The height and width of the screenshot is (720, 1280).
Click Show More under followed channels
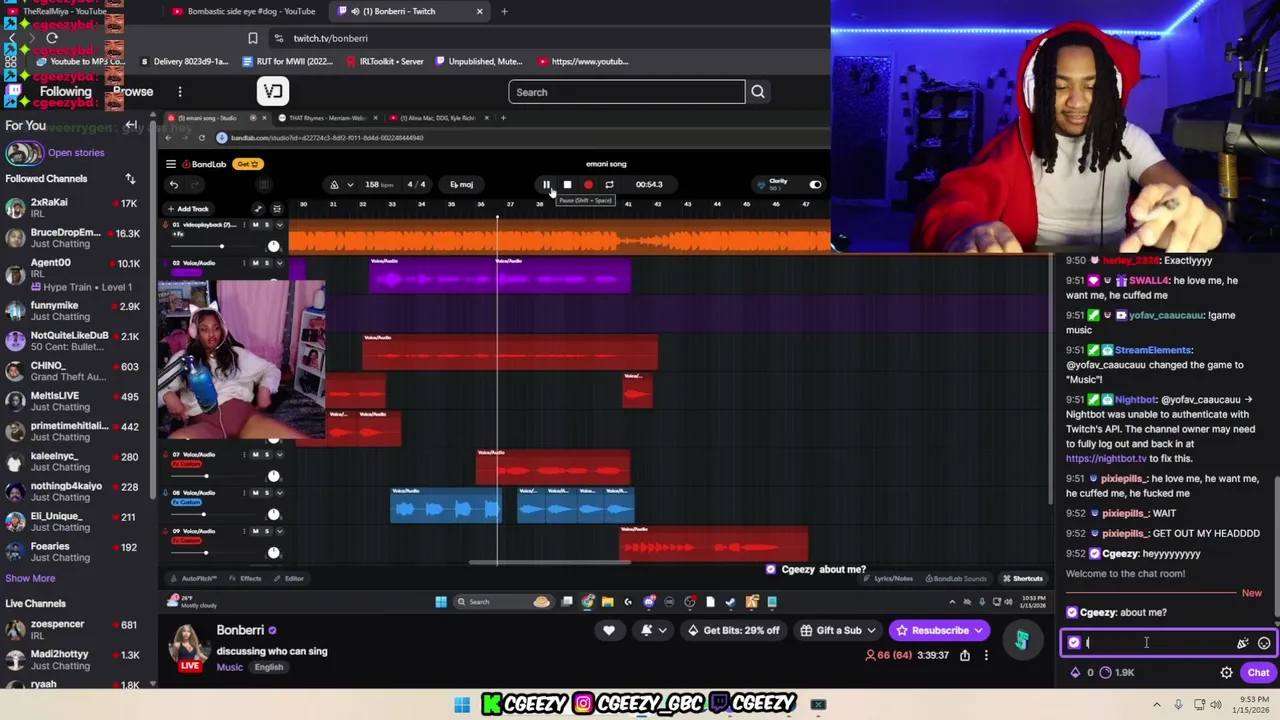(x=30, y=578)
